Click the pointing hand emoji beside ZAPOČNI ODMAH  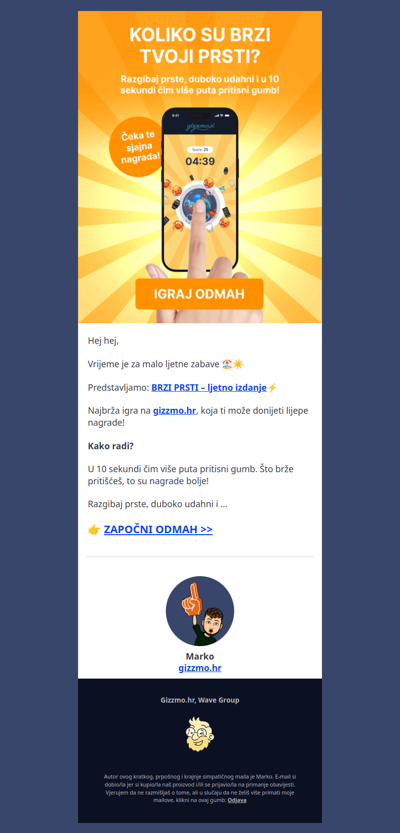click(94, 530)
